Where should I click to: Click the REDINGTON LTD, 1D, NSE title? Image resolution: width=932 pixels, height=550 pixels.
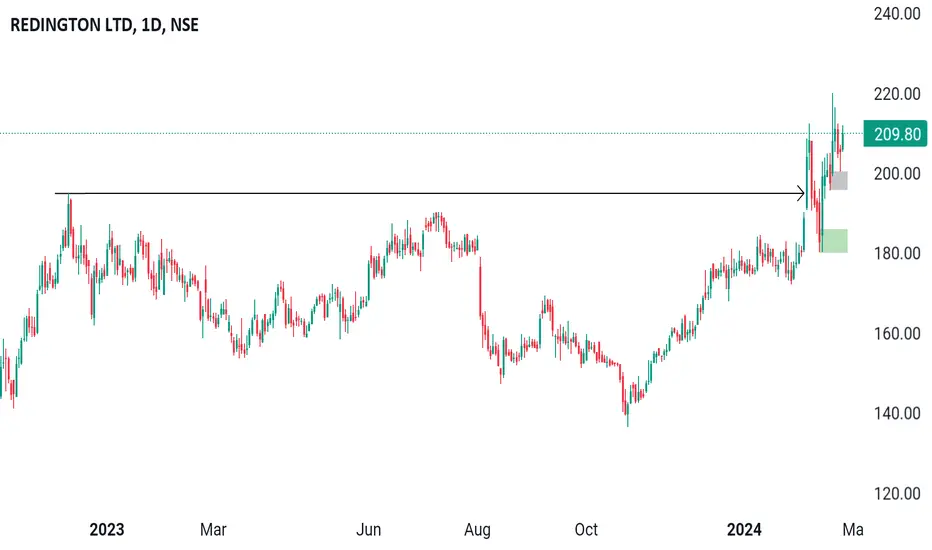(105, 25)
